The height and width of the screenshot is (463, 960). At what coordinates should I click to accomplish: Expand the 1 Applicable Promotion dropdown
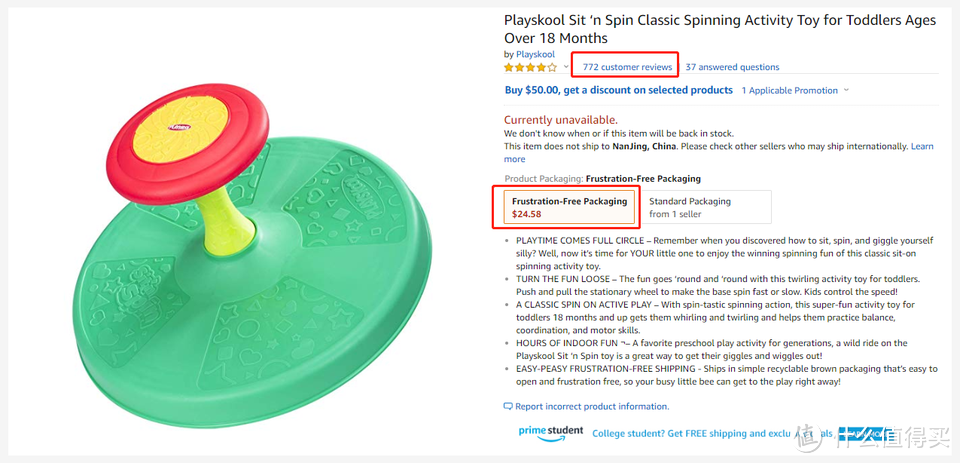(795, 91)
